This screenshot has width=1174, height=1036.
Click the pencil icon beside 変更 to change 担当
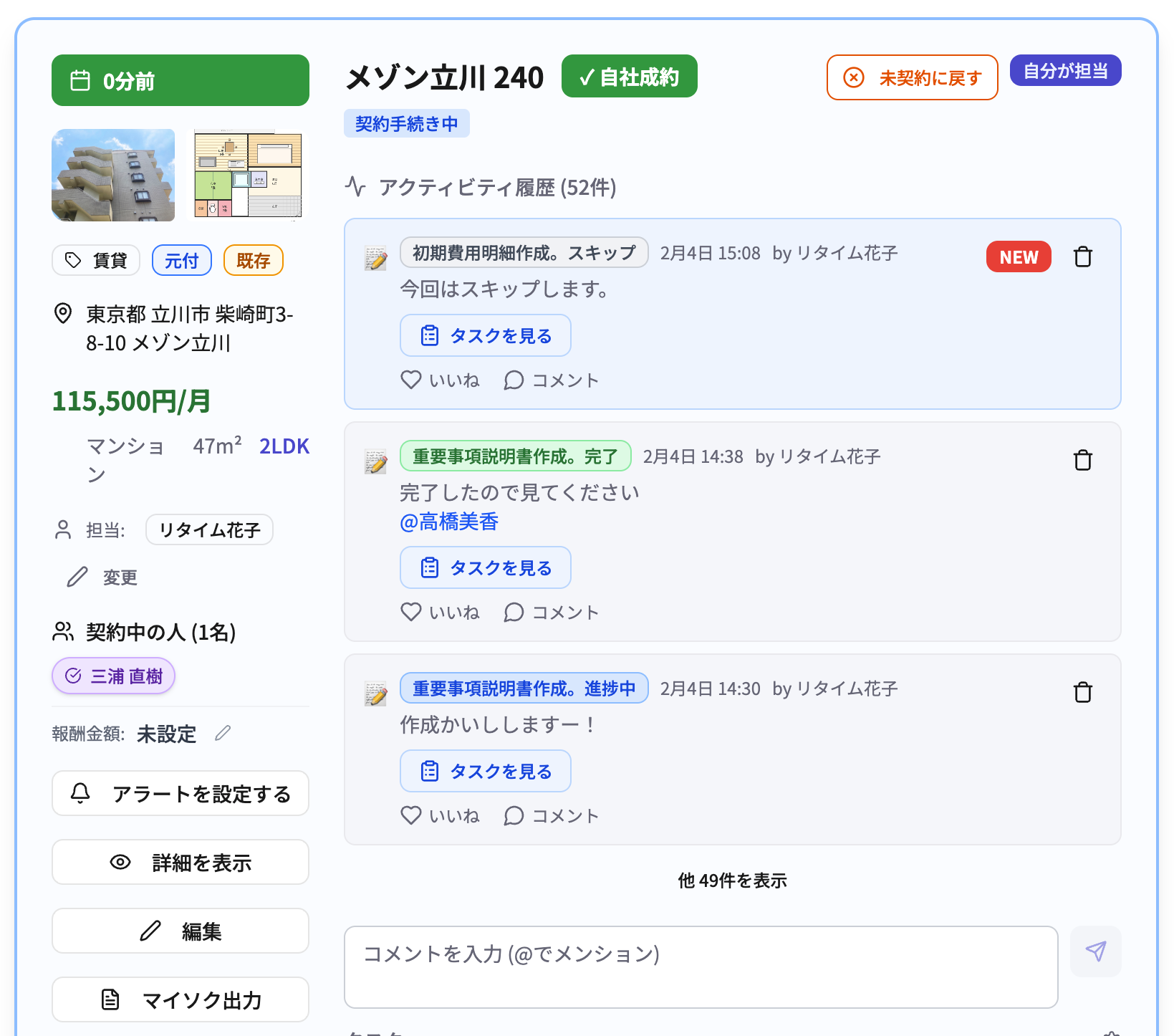pos(77,577)
